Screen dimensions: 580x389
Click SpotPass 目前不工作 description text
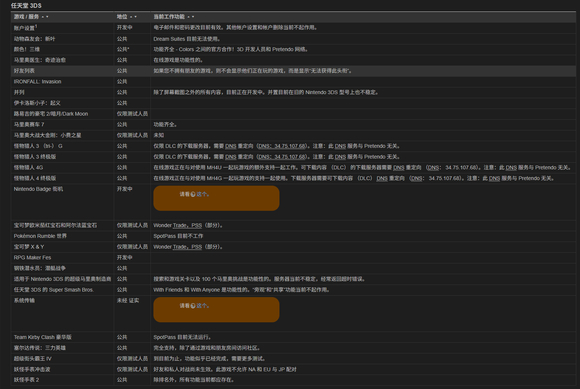178,236
